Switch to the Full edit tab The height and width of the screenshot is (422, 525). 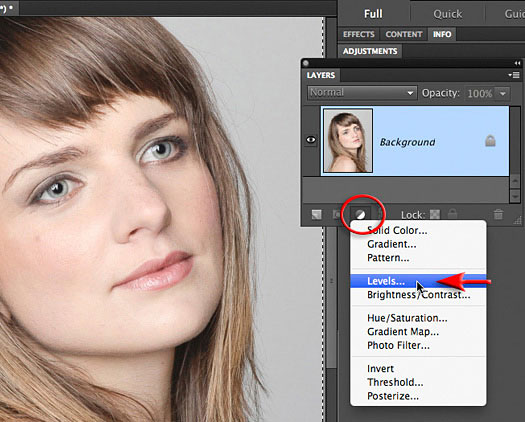[373, 14]
